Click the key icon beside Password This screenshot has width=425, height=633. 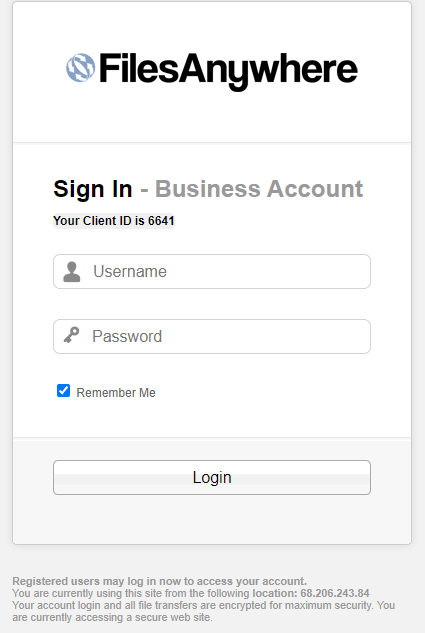click(x=71, y=335)
